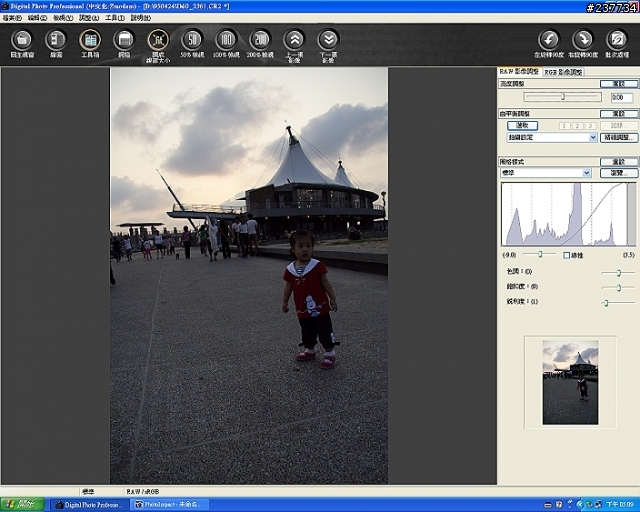640x512 pixels.
Task: Open the picture style 標準 dropdown
Action: [x=546, y=173]
